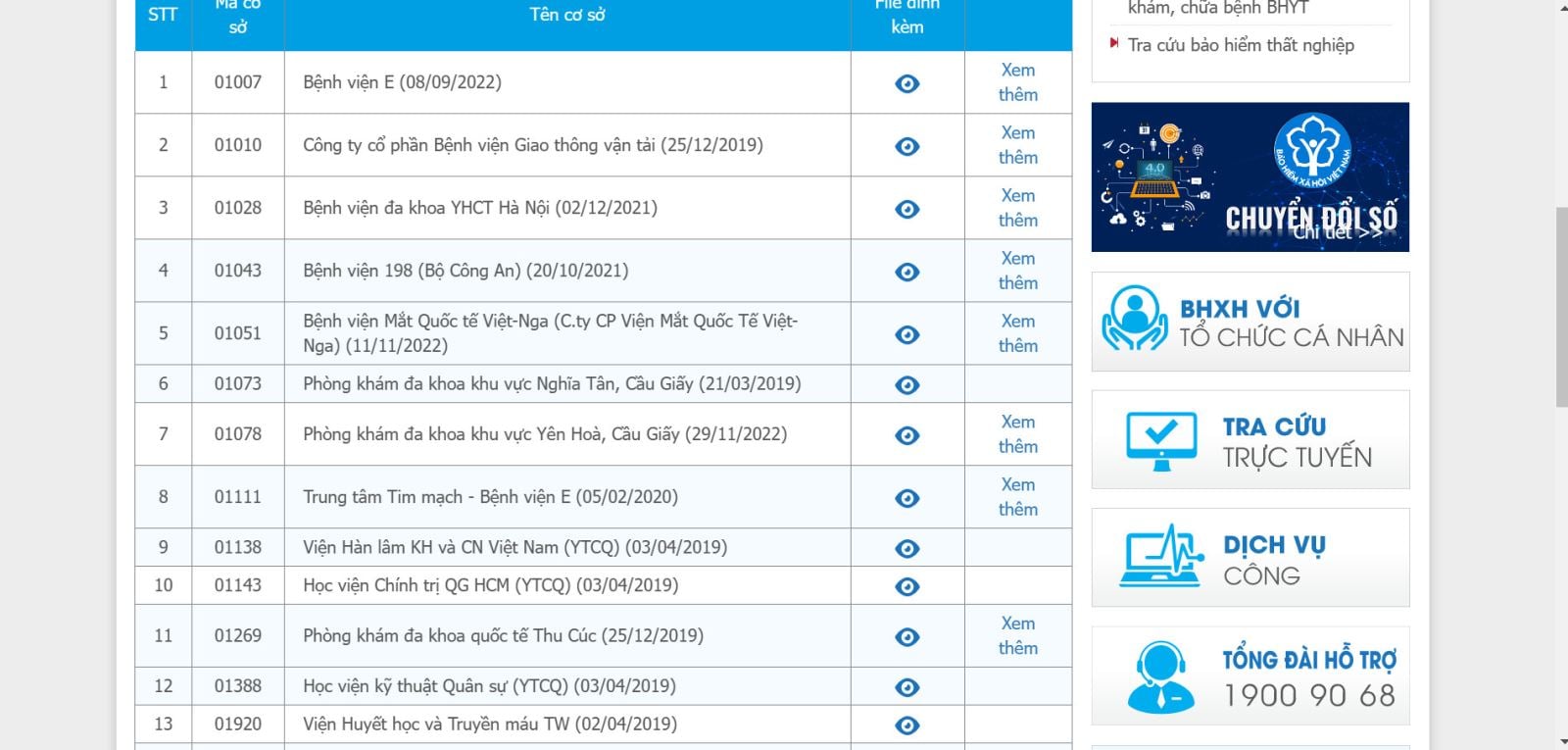Click Xem thêm for Thu Cúc clinic row
This screenshot has width=1568, height=750.
(1018, 635)
